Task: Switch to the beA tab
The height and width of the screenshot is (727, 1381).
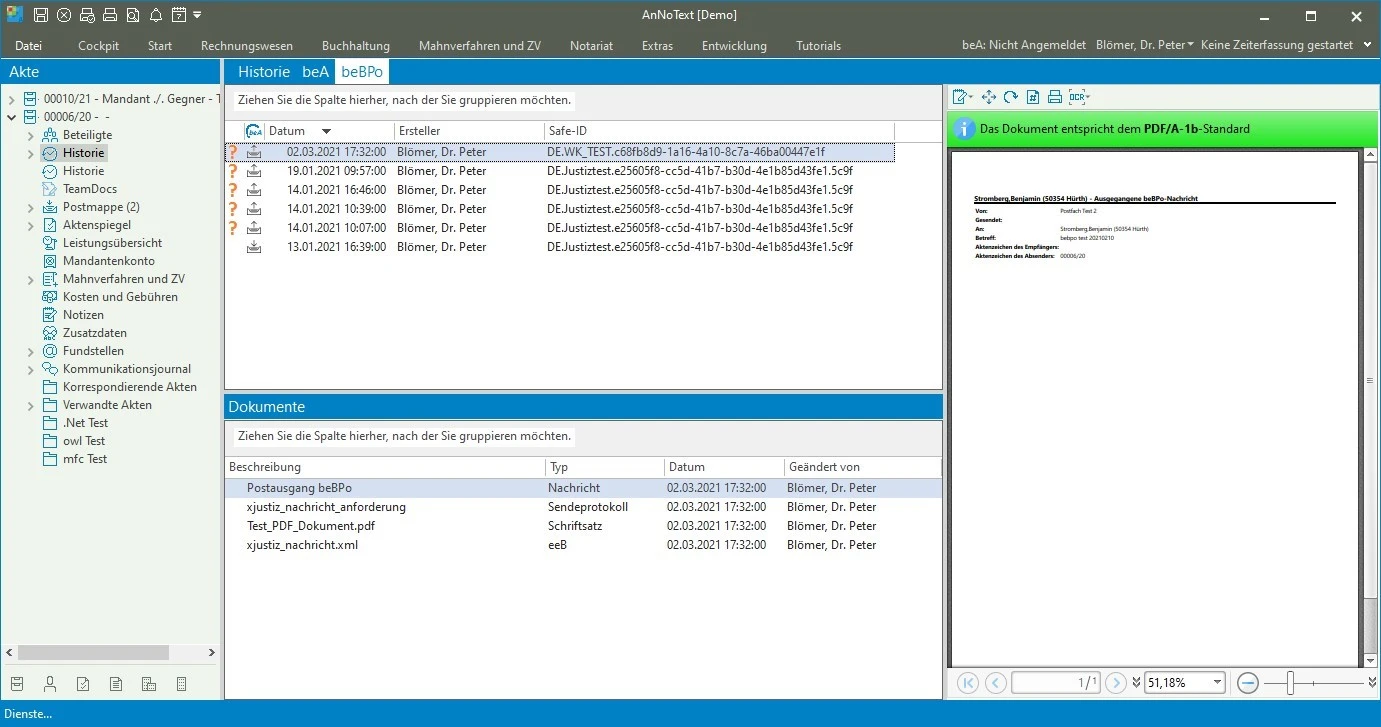Action: click(315, 72)
